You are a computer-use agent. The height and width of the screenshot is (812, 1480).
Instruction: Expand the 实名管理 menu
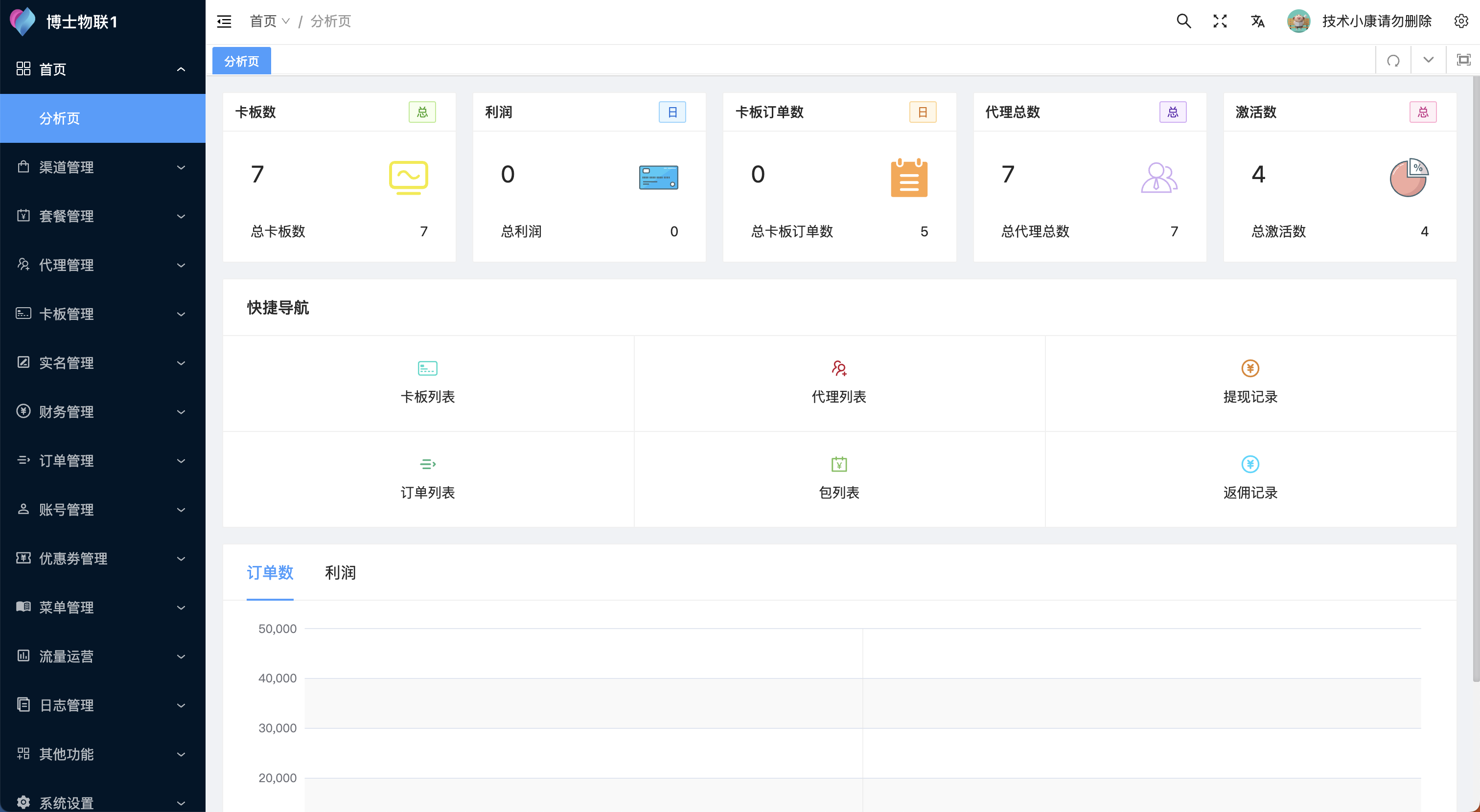point(103,362)
